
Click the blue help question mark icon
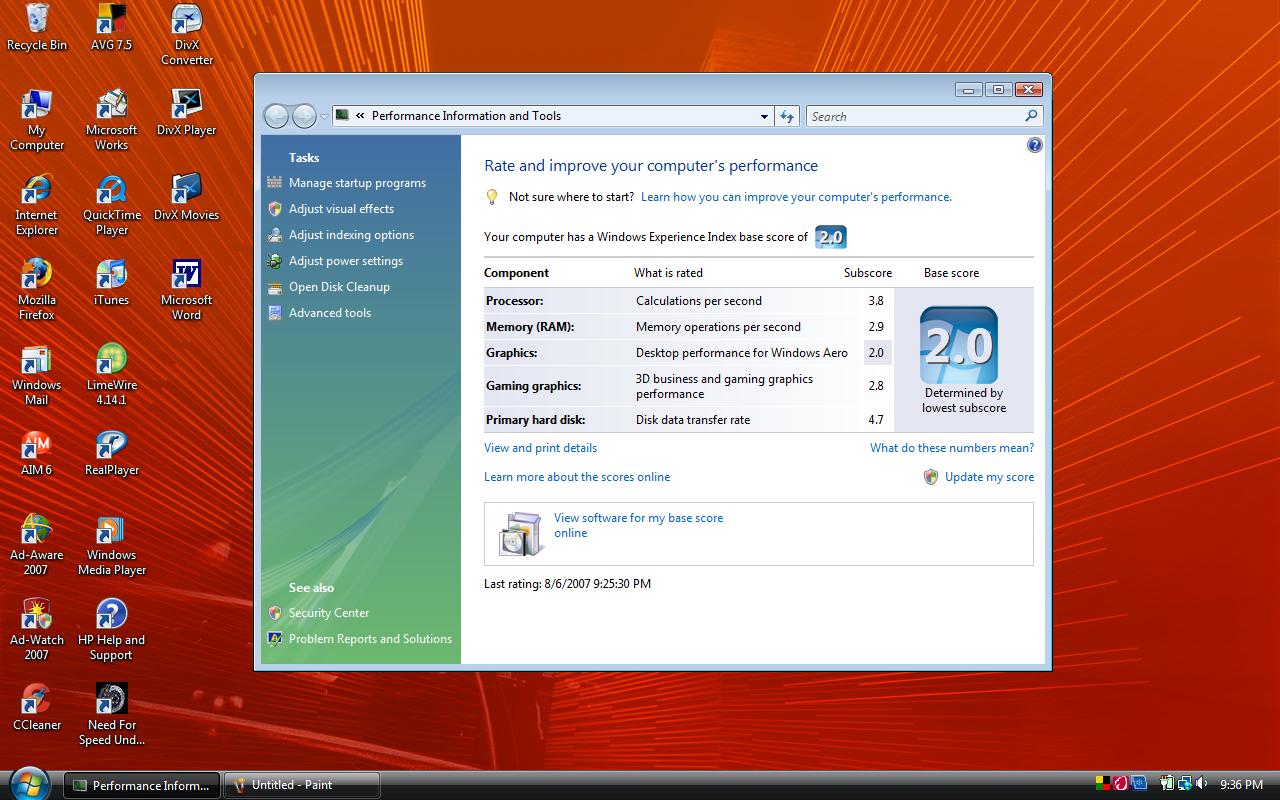pyautogui.click(x=1034, y=145)
